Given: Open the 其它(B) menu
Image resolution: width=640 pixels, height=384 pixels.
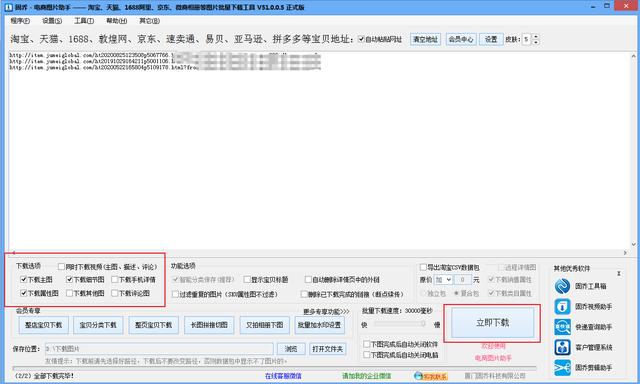Looking at the screenshot, I should pyautogui.click(x=149, y=21).
